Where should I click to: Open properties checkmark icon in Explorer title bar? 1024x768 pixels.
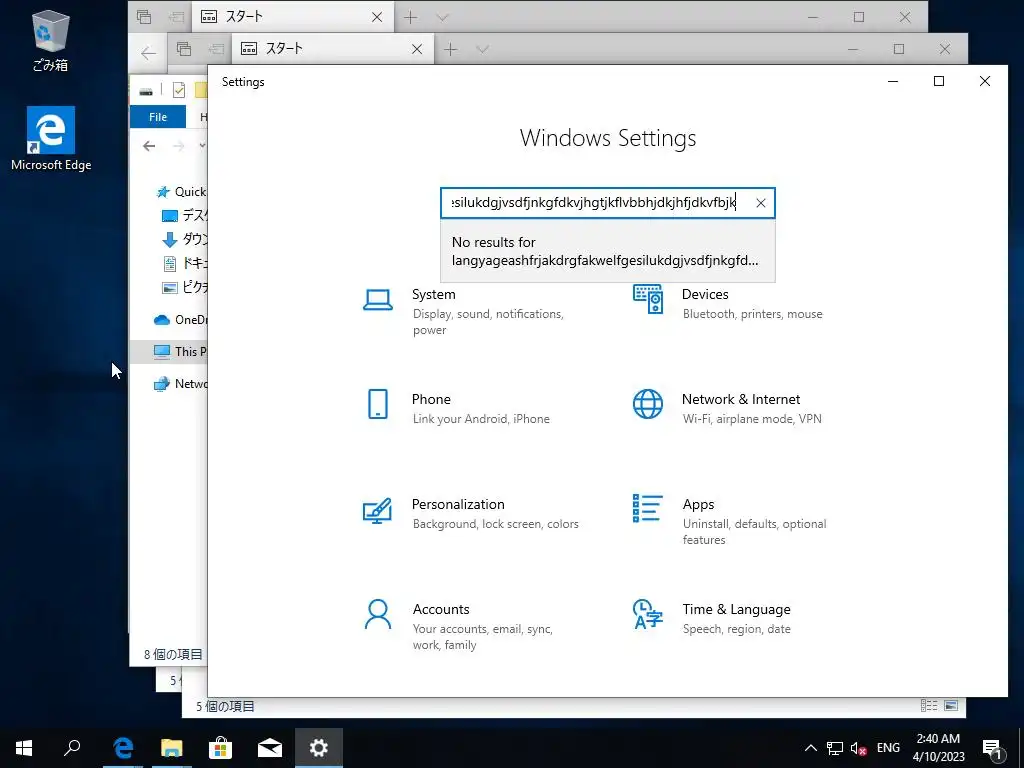coord(179,90)
